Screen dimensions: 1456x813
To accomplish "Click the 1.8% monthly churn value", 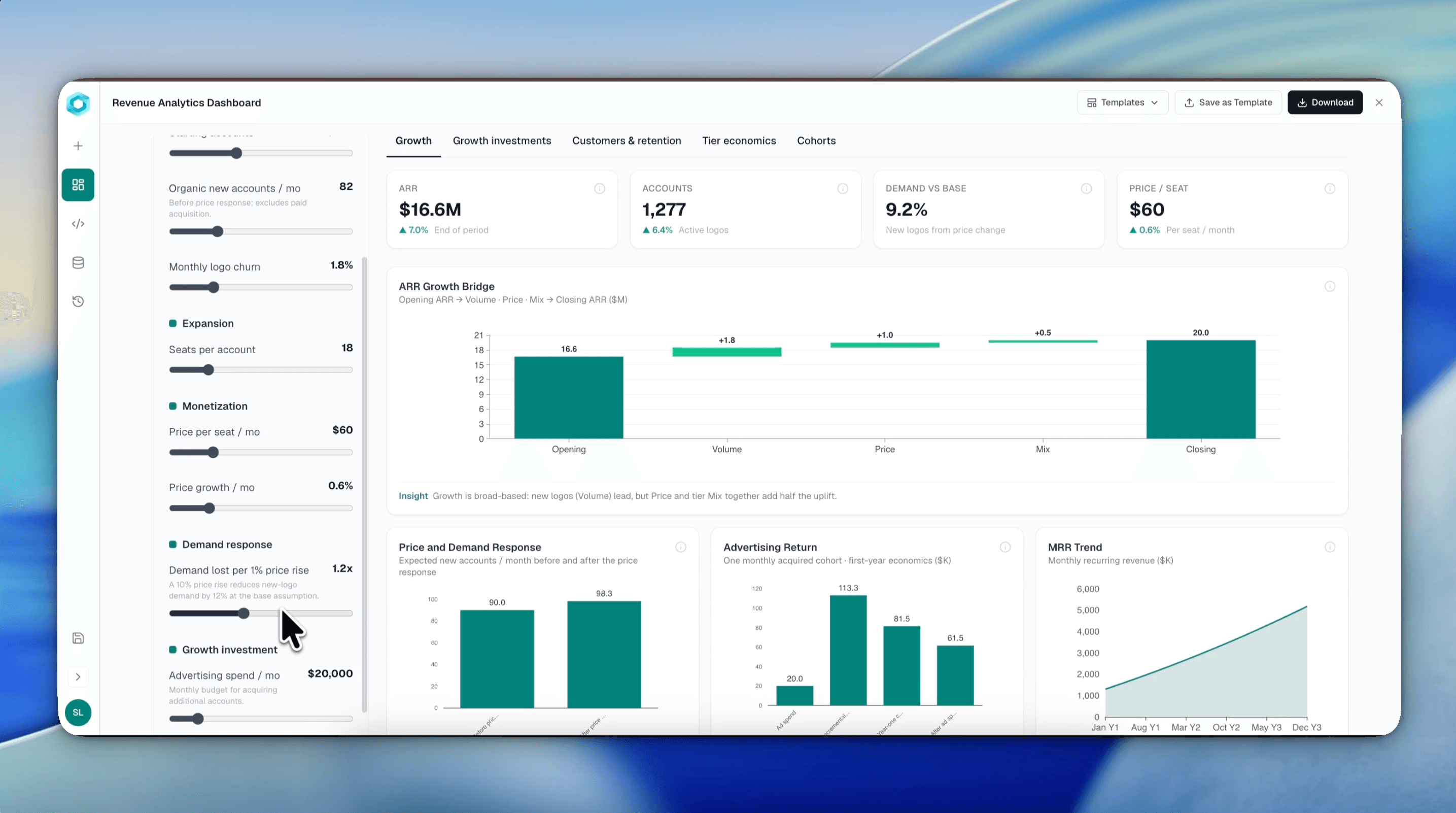I will click(341, 264).
